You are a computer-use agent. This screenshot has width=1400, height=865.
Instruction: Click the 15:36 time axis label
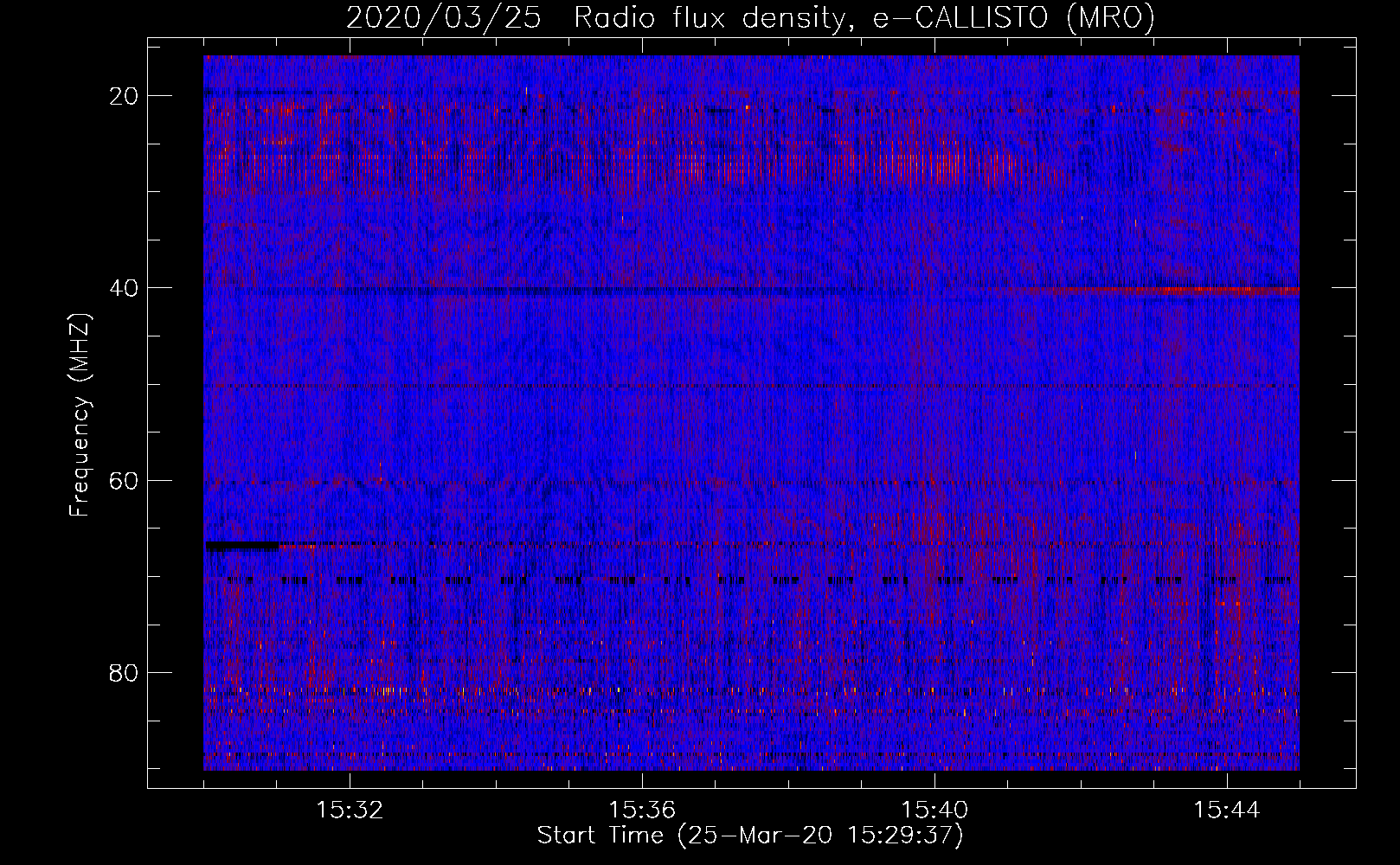coord(642,811)
